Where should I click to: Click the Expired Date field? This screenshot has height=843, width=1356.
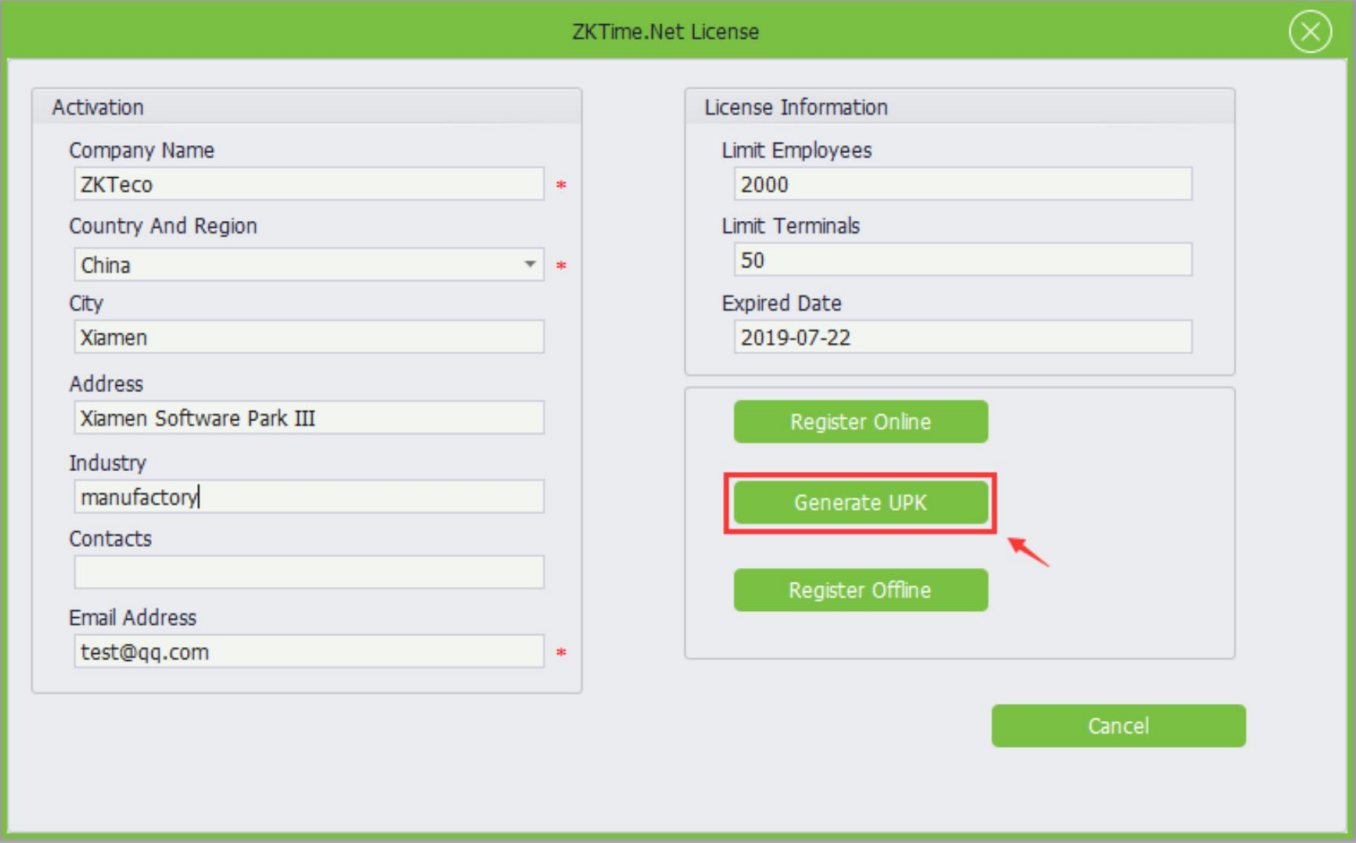(x=962, y=337)
